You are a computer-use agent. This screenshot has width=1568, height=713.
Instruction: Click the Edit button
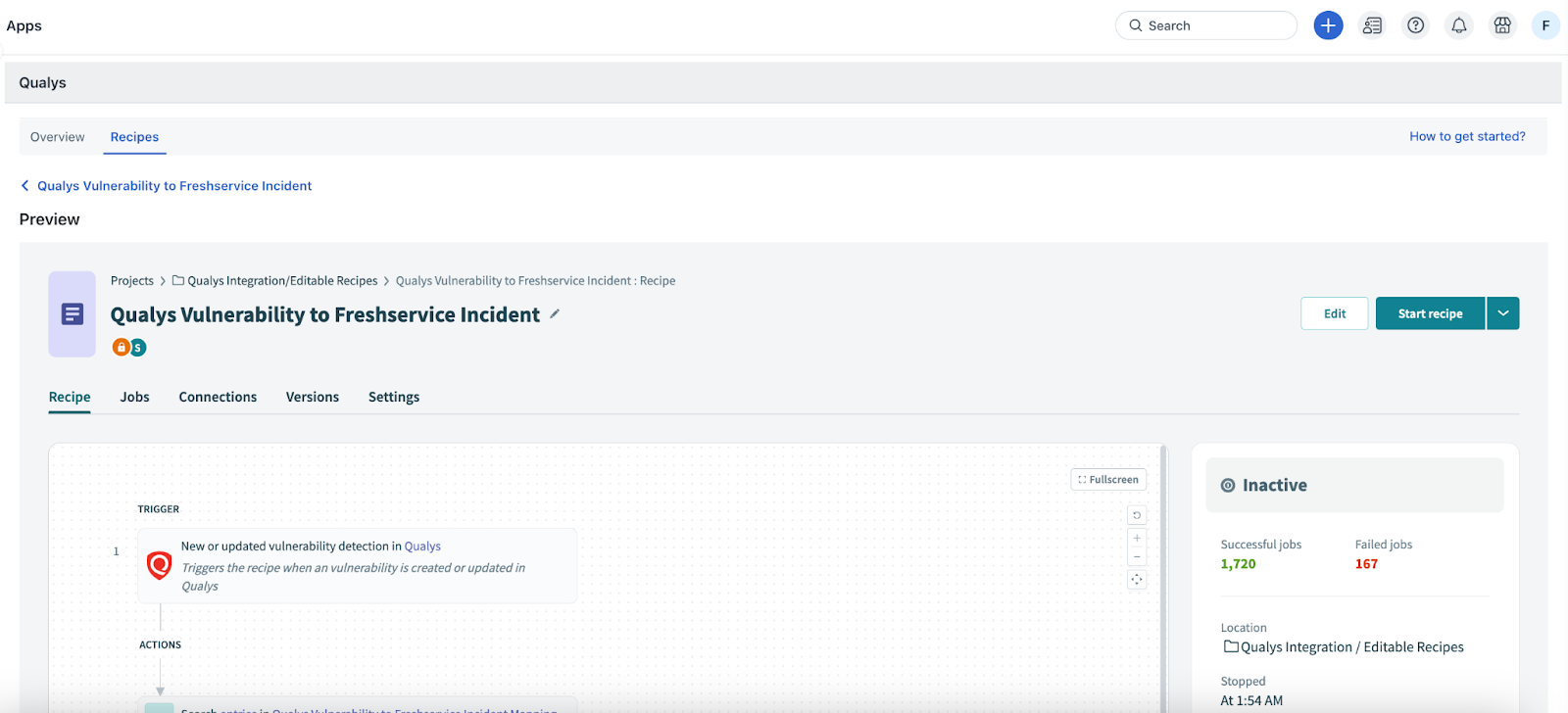click(1335, 313)
